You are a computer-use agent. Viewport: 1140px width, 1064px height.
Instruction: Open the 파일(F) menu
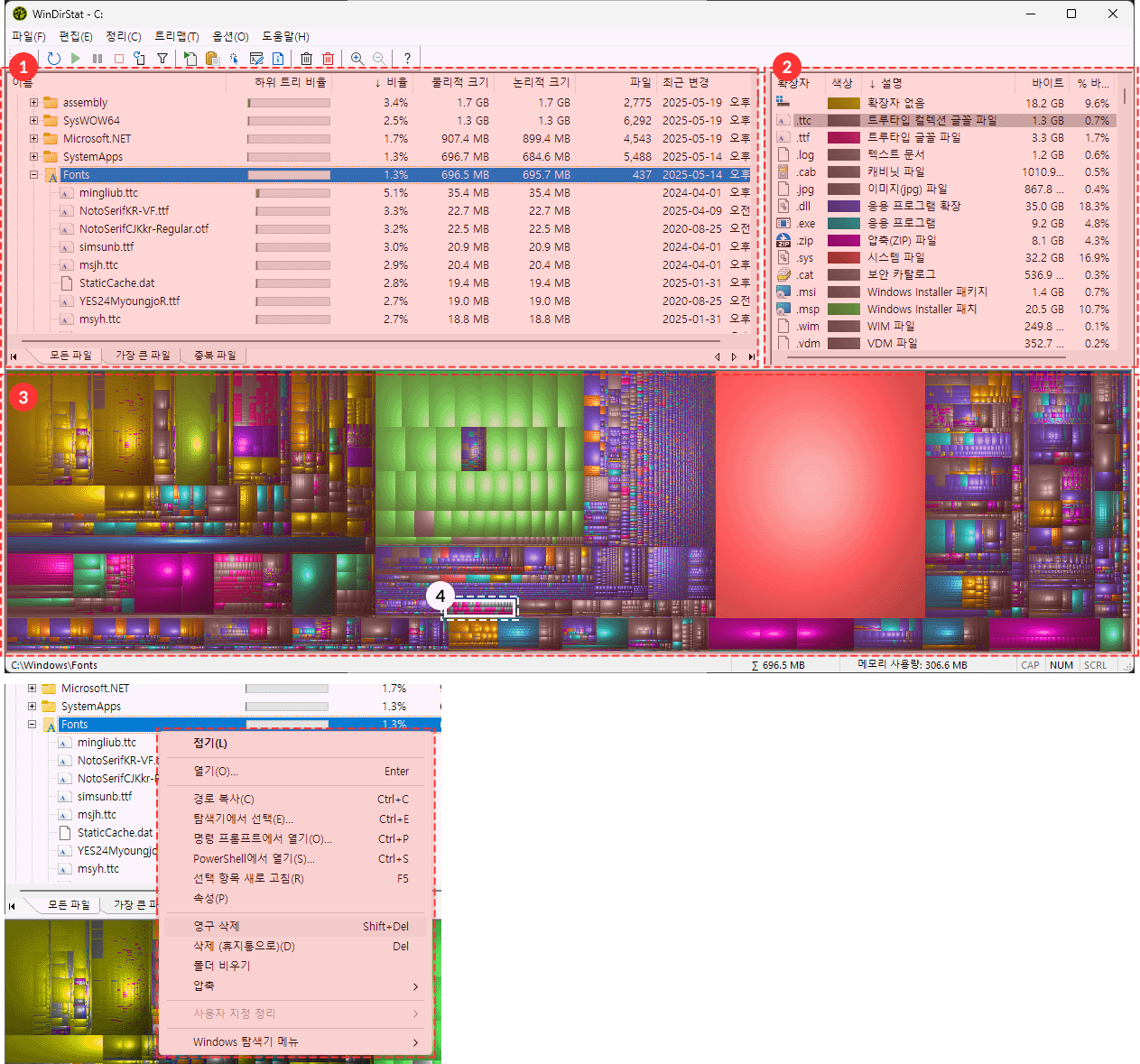coord(29,36)
